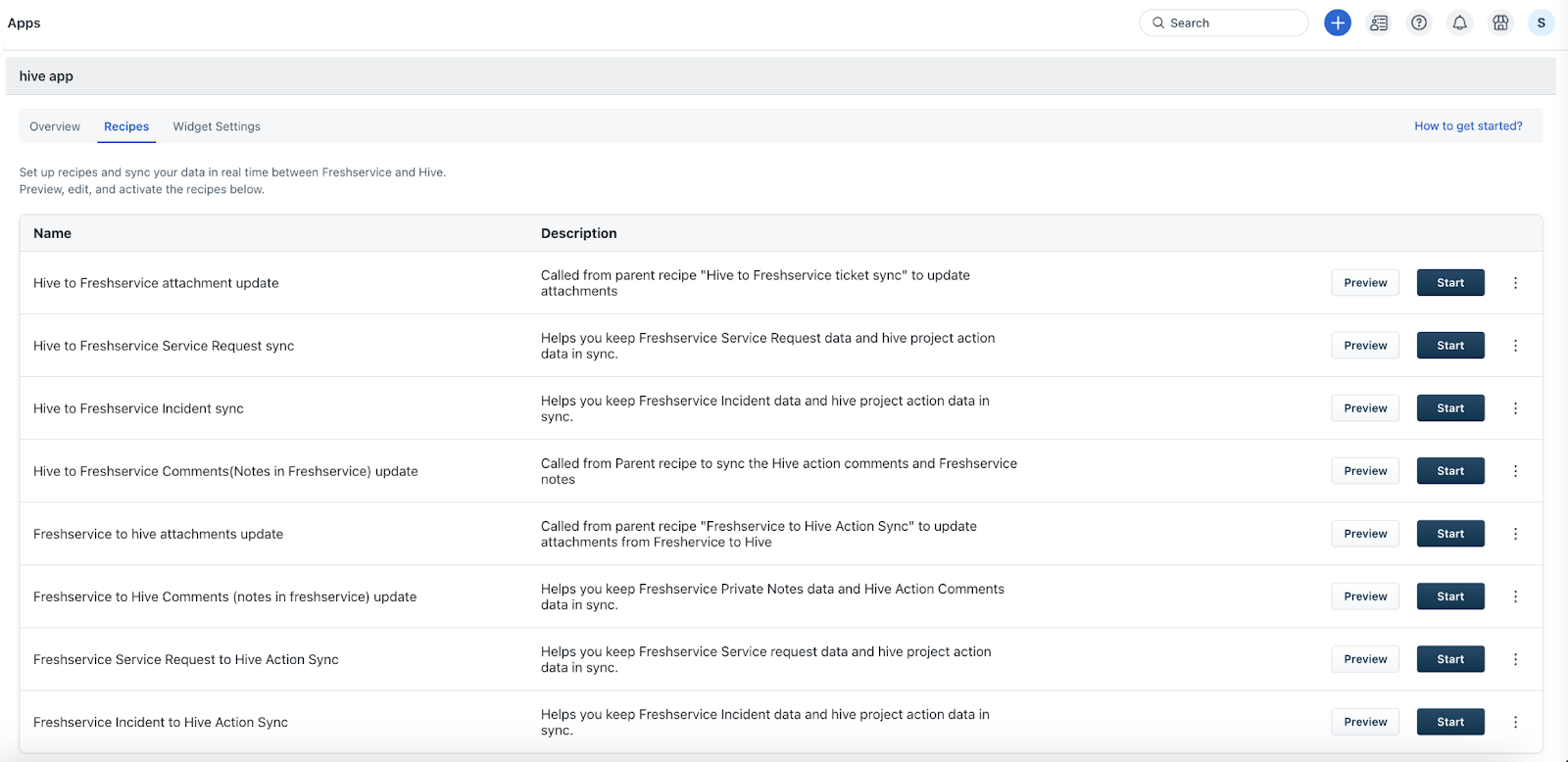Click the hive app header text
Image resolution: width=1568 pixels, height=762 pixels.
point(46,76)
